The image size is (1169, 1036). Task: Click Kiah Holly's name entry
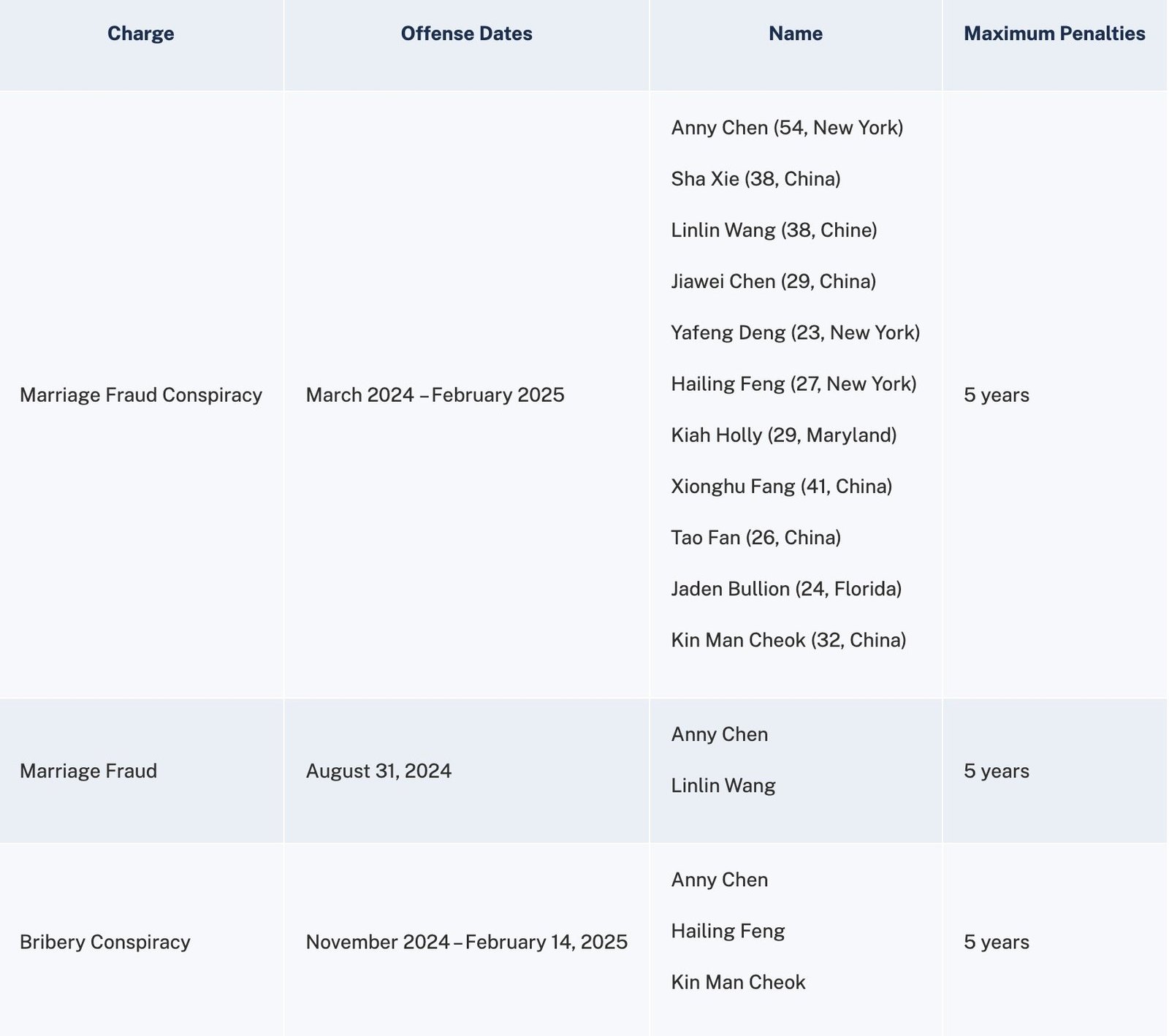point(784,435)
